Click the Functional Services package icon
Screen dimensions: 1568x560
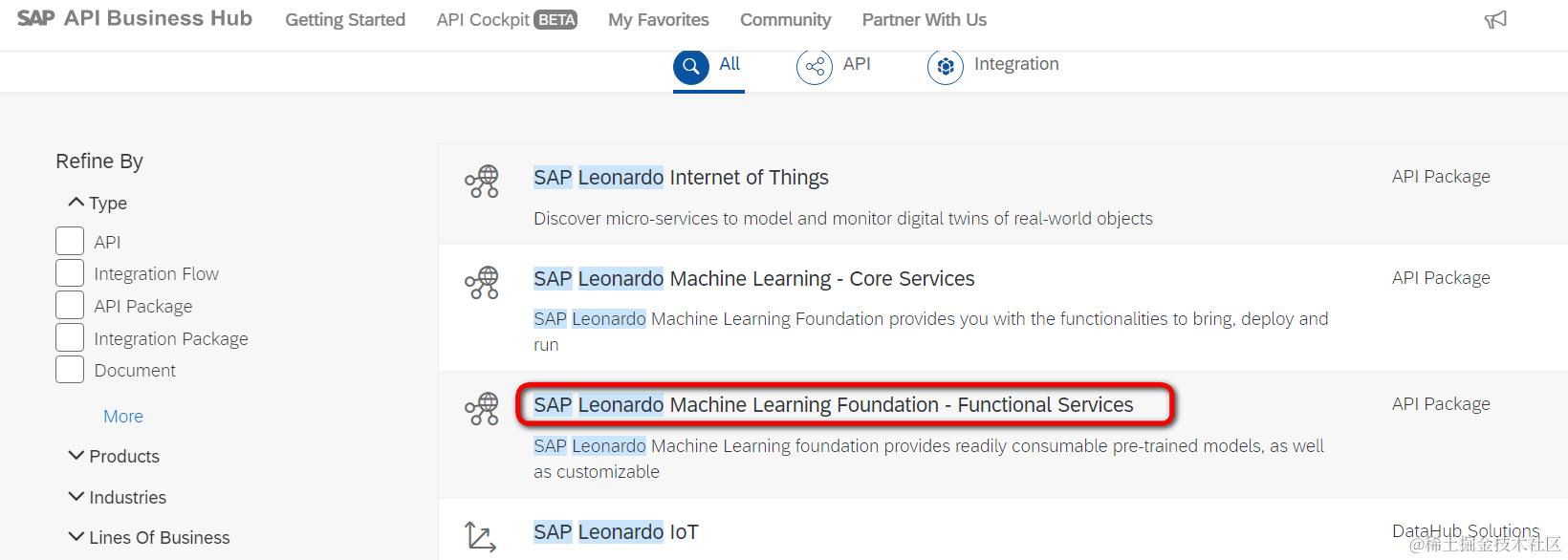click(482, 408)
